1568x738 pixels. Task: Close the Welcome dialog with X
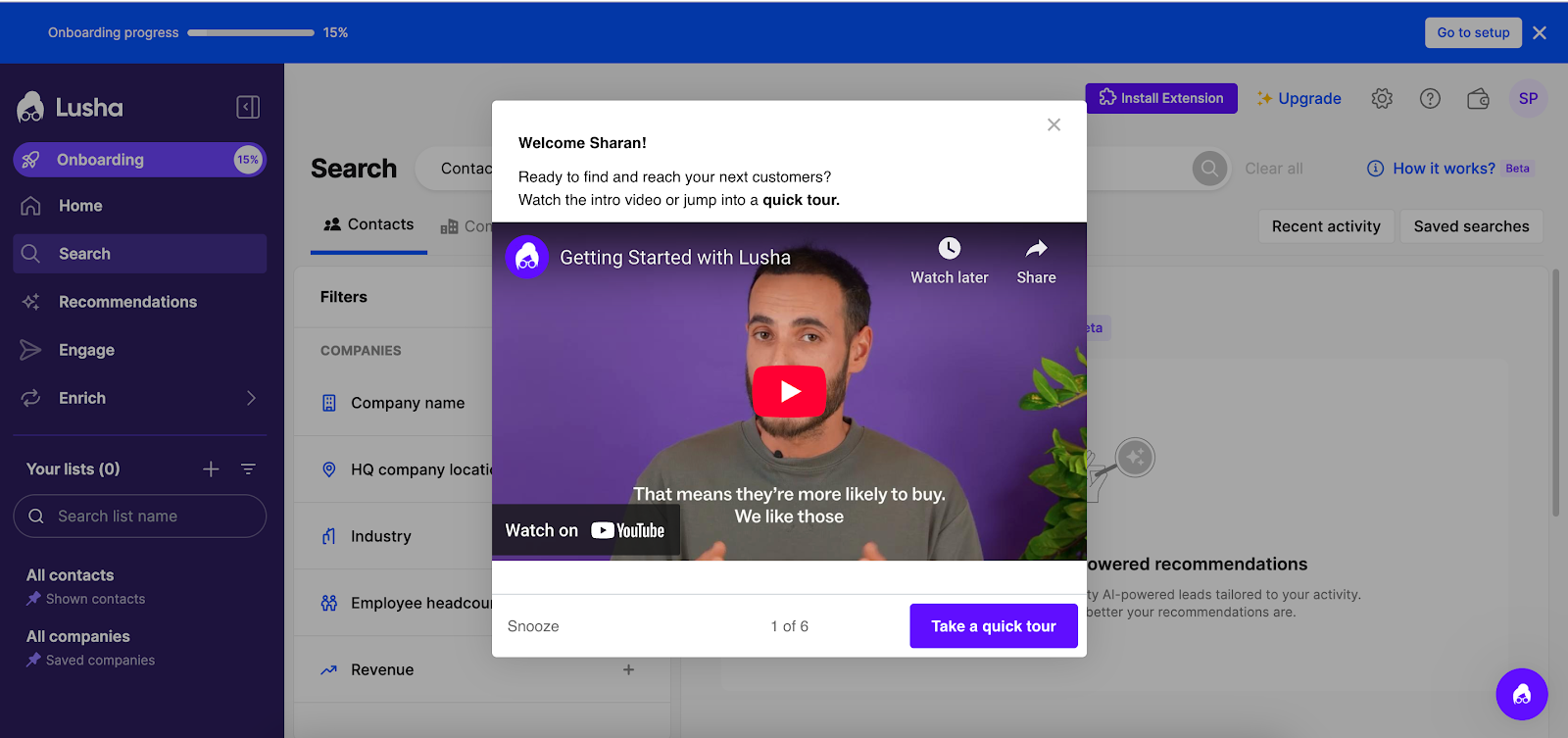(x=1053, y=124)
